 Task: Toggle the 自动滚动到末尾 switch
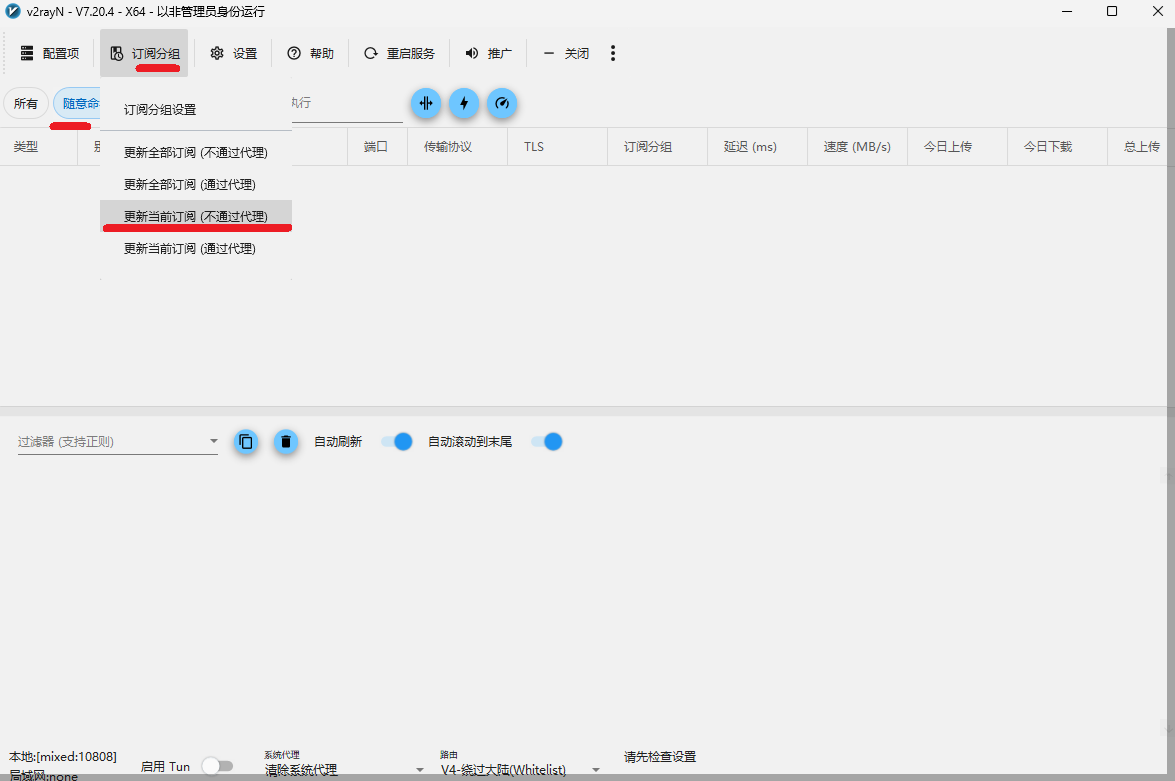pyautogui.click(x=547, y=441)
